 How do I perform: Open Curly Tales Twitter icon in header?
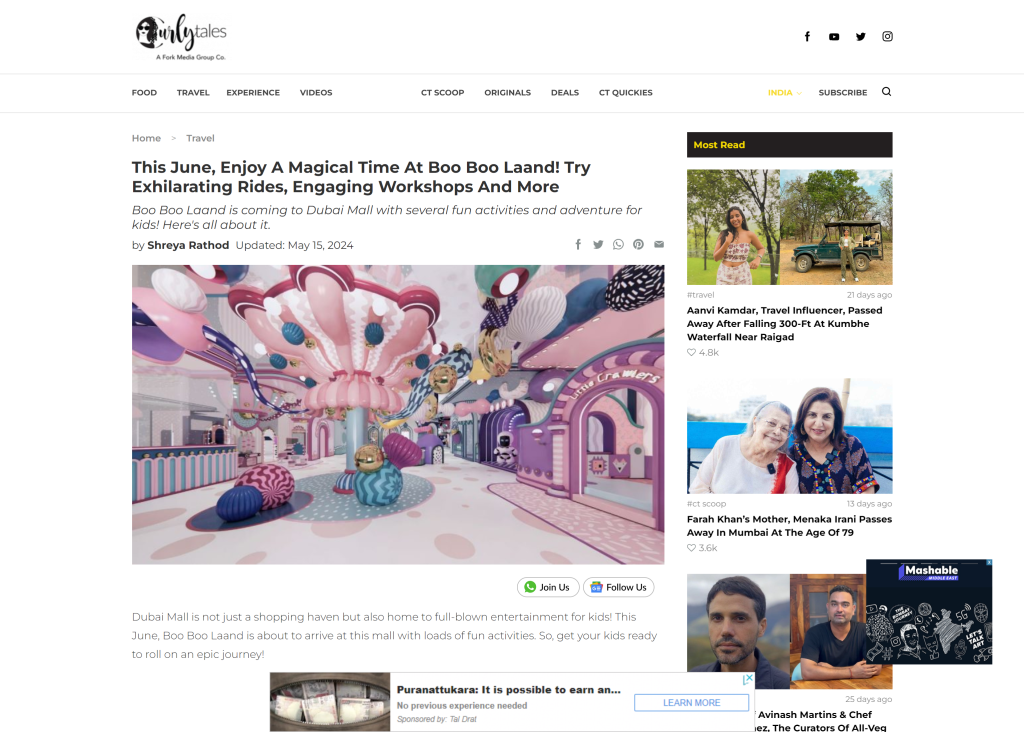coord(861,37)
